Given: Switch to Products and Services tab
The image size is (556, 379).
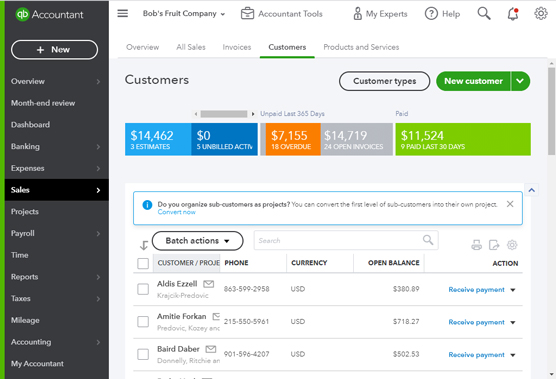Looking at the screenshot, I should [x=361, y=47].
